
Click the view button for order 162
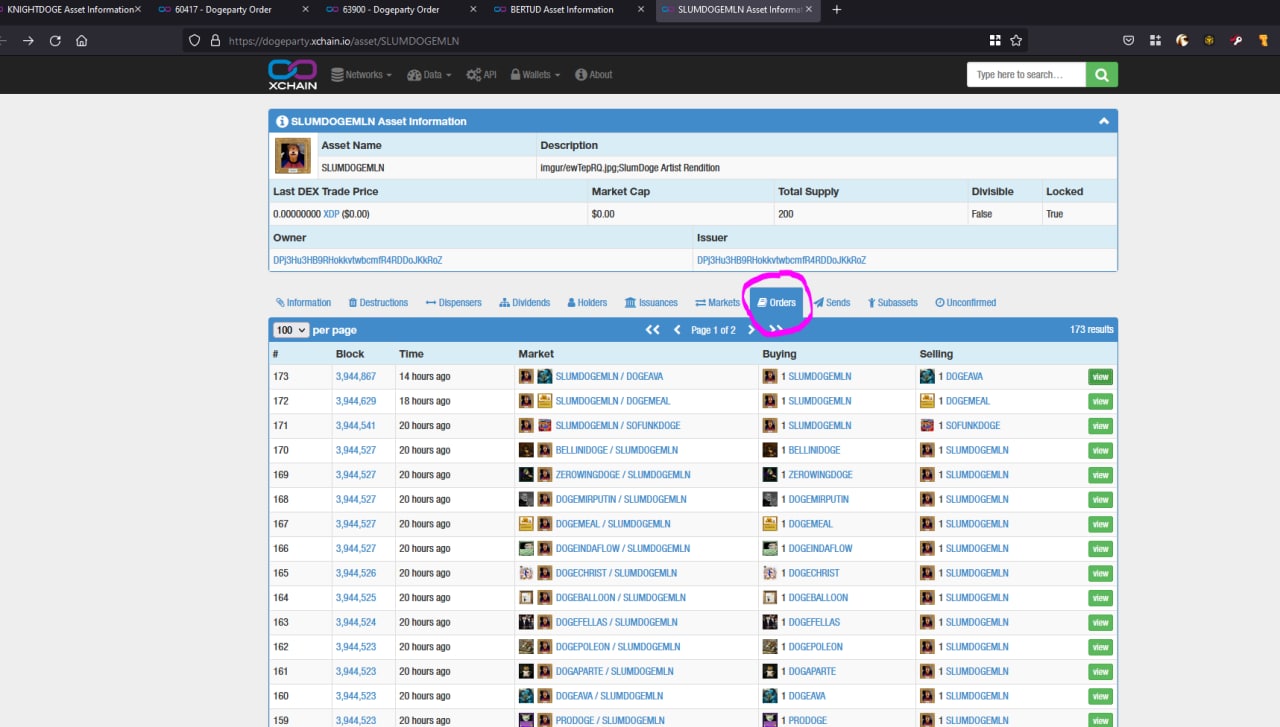click(x=1100, y=647)
